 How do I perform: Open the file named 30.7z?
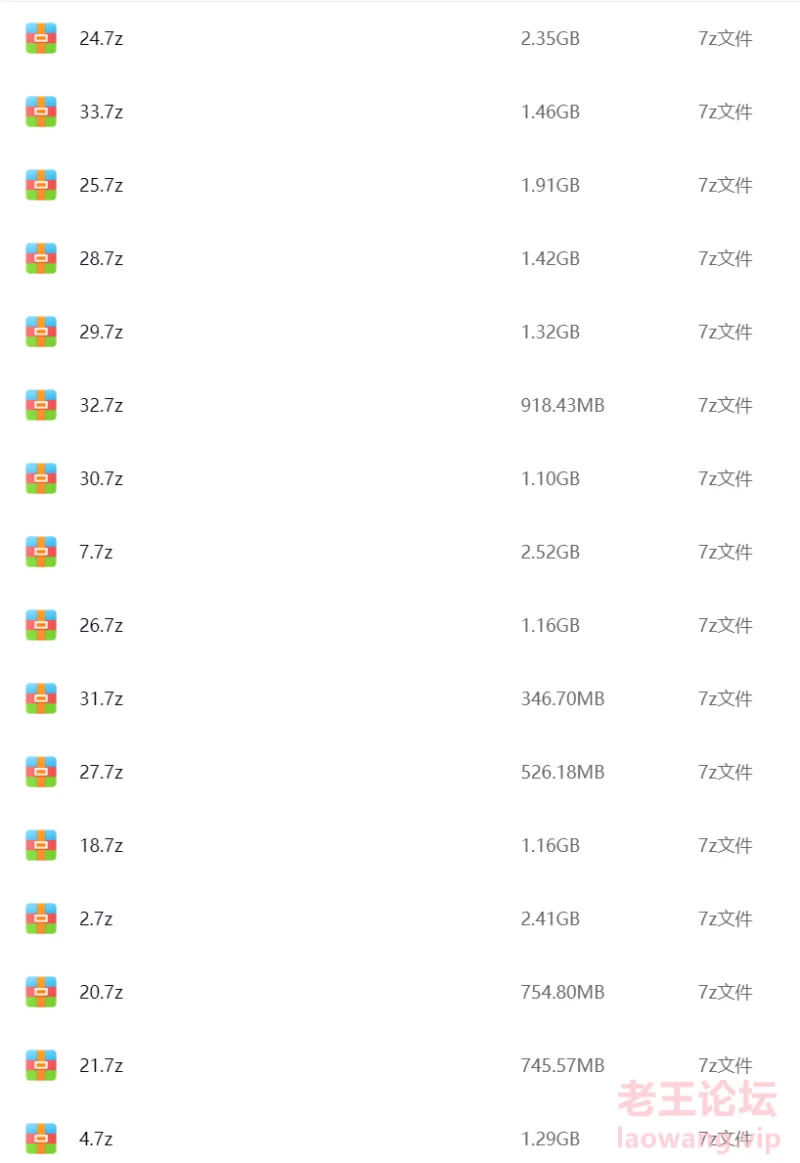click(102, 478)
